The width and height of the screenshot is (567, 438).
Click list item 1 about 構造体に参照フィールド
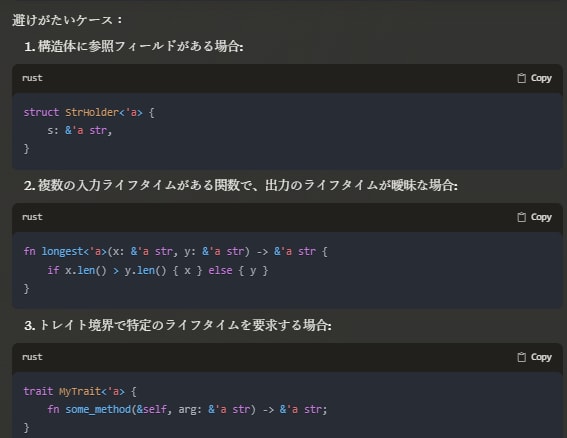134,47
